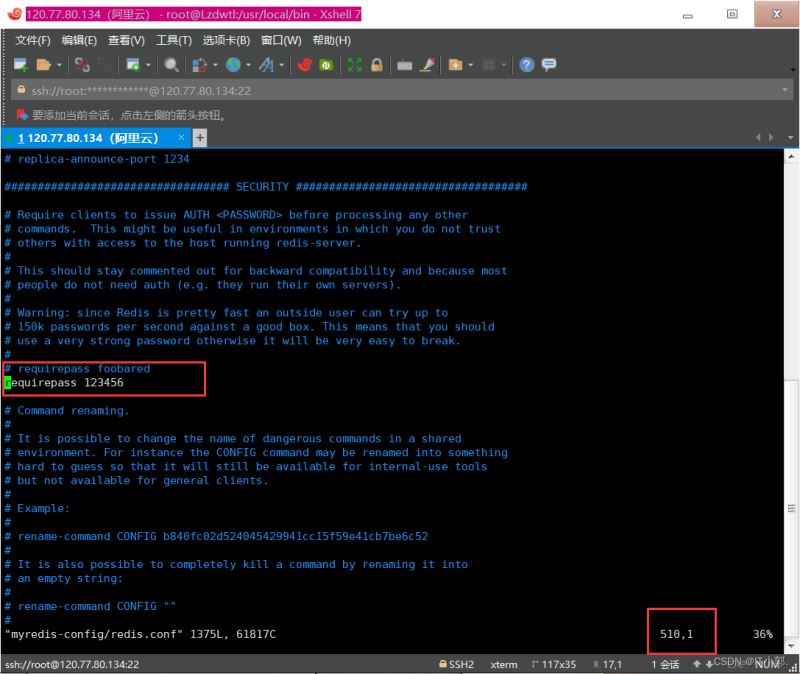Click the font icon
The height and width of the screenshot is (674, 800).
(266, 65)
